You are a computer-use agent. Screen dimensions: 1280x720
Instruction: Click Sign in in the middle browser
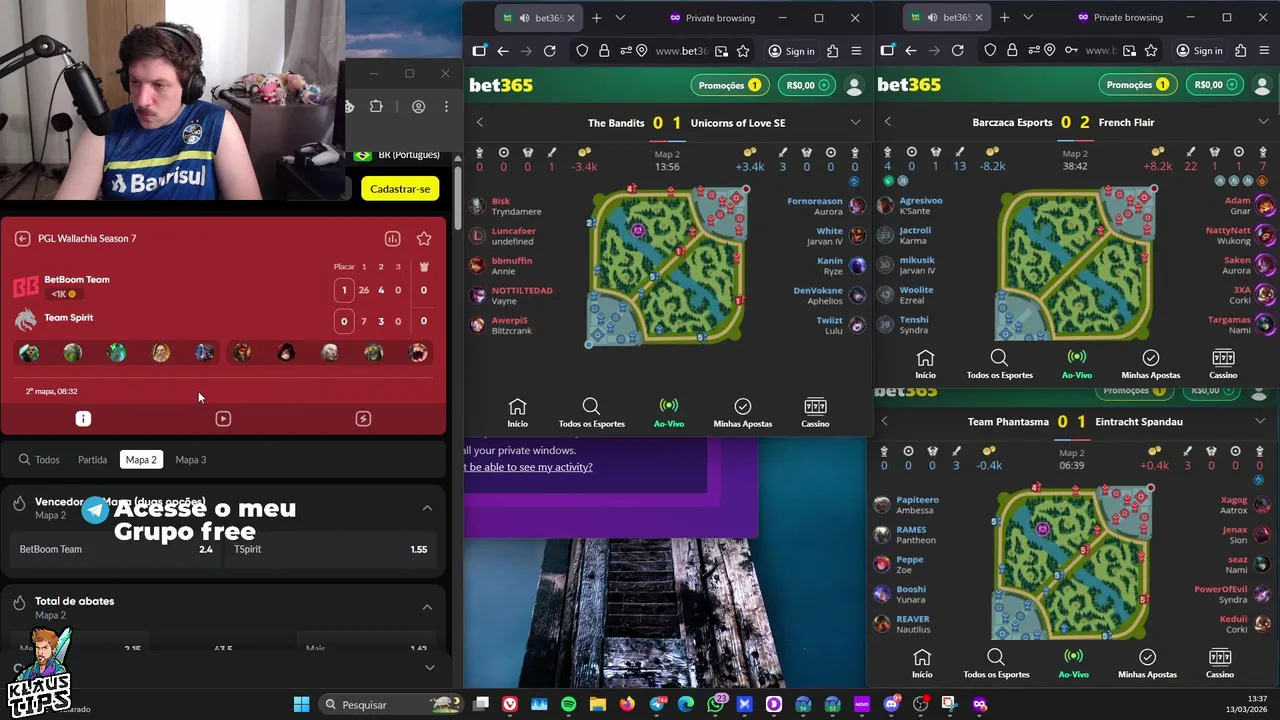pyautogui.click(x=791, y=51)
